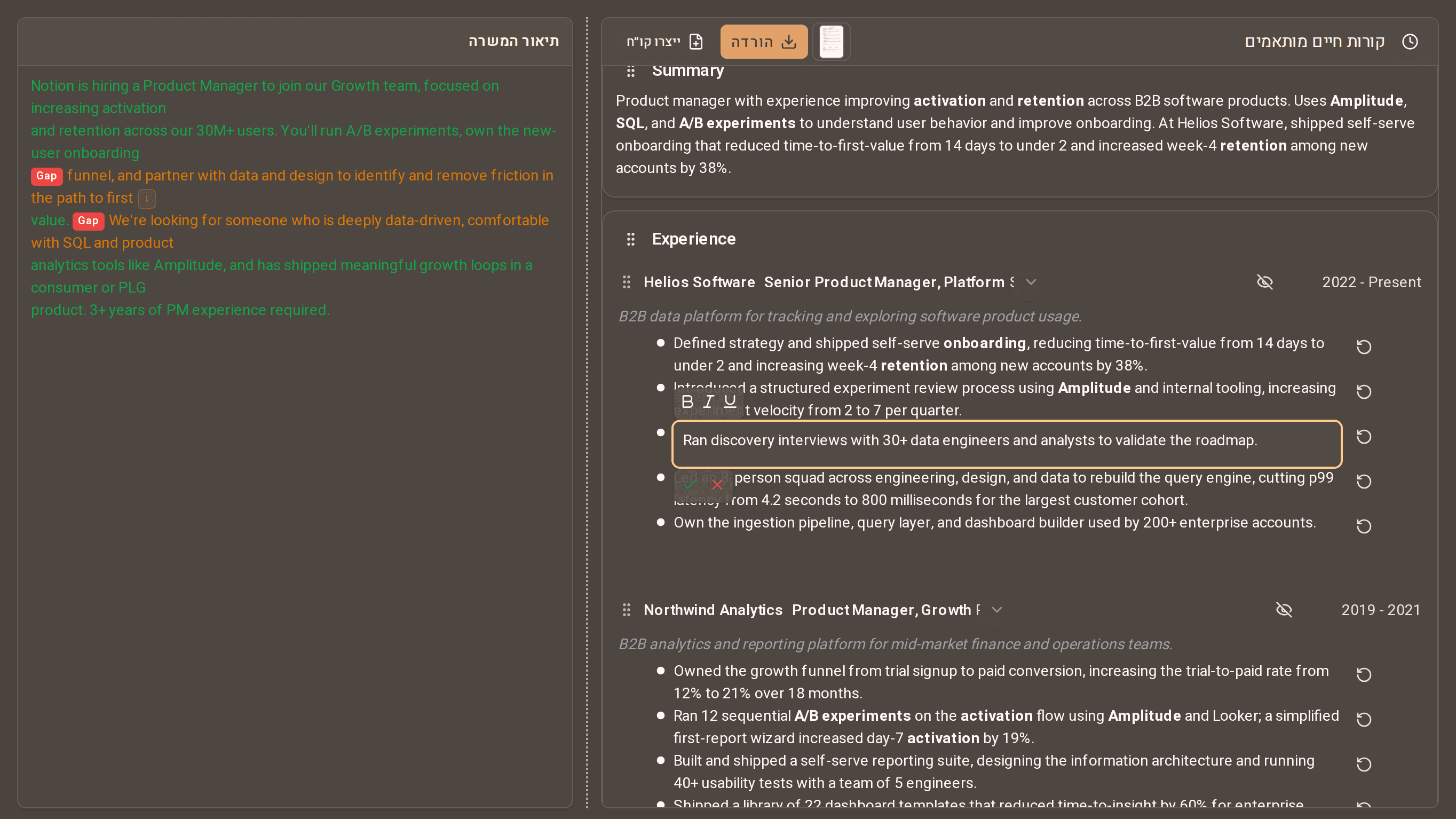This screenshot has width=1456, height=819.
Task: Click the Italic formatting icon
Action: coord(708,401)
